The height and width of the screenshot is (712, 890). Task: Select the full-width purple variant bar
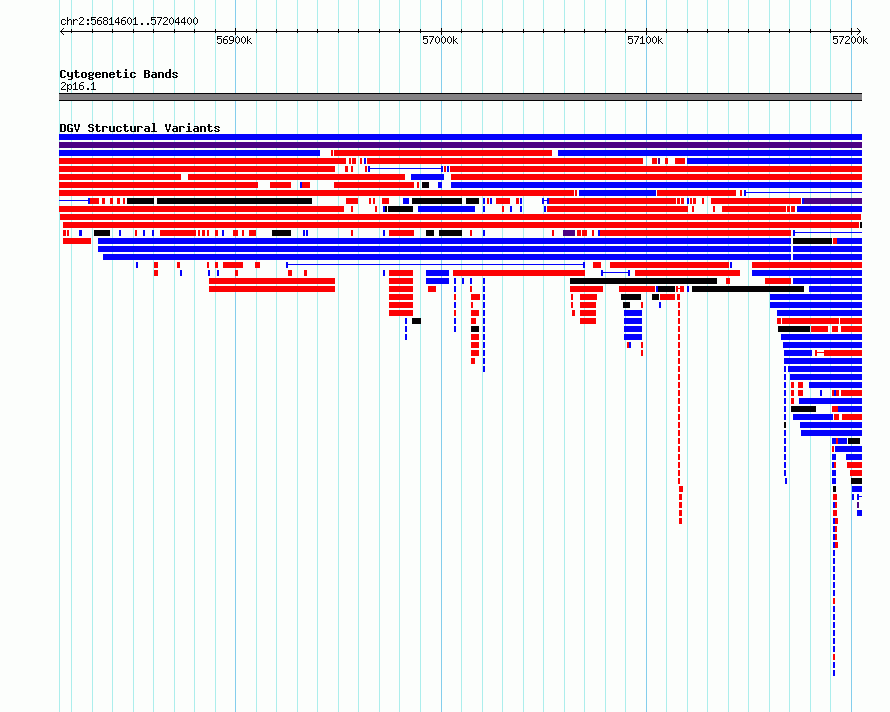point(460,145)
